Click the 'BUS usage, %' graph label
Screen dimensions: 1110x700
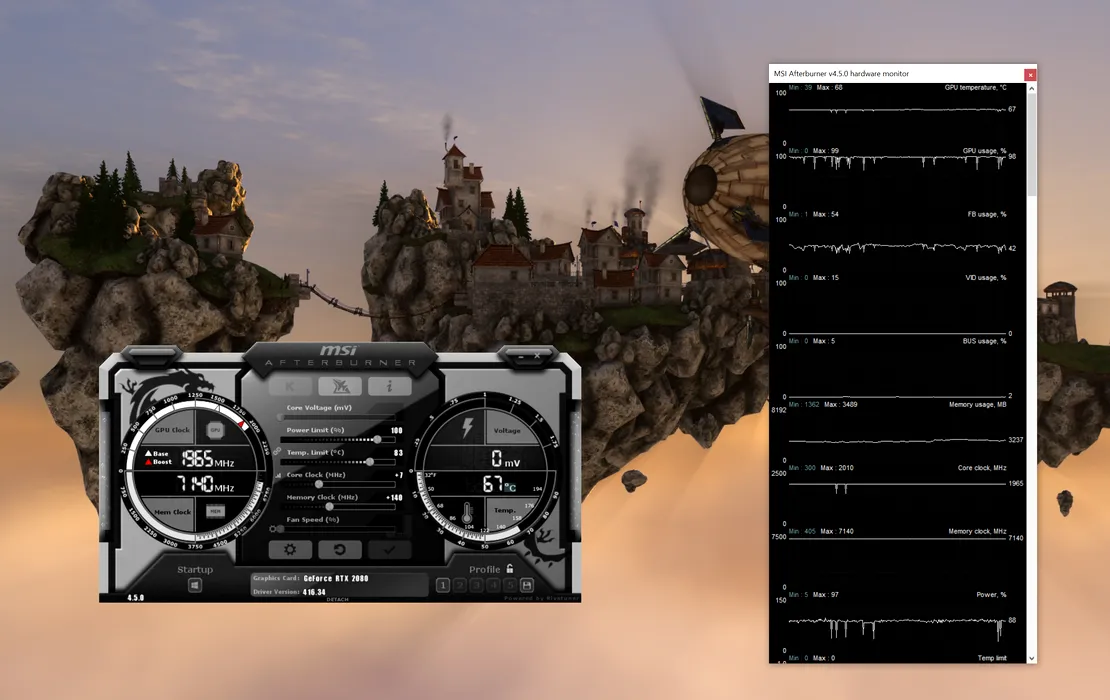coord(984,341)
